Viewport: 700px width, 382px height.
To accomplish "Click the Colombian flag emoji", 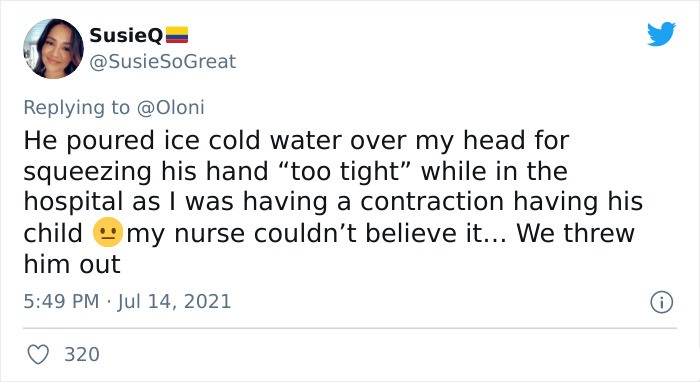I will pyautogui.click(x=177, y=35).
